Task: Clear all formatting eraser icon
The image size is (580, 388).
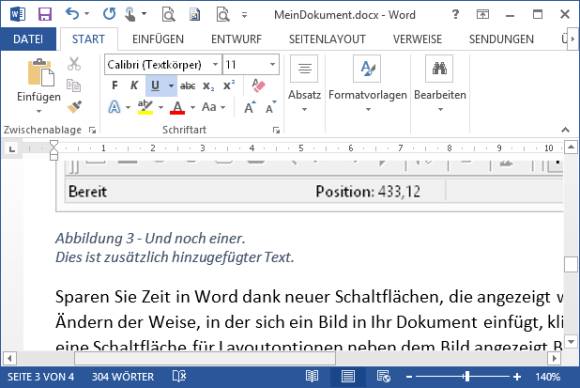Action: [258, 85]
